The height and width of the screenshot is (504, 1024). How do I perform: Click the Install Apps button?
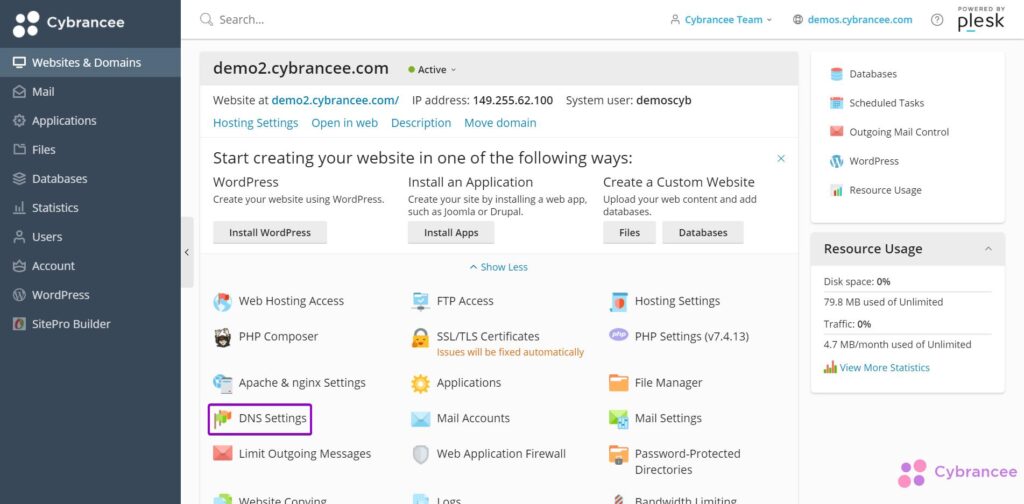tap(451, 232)
